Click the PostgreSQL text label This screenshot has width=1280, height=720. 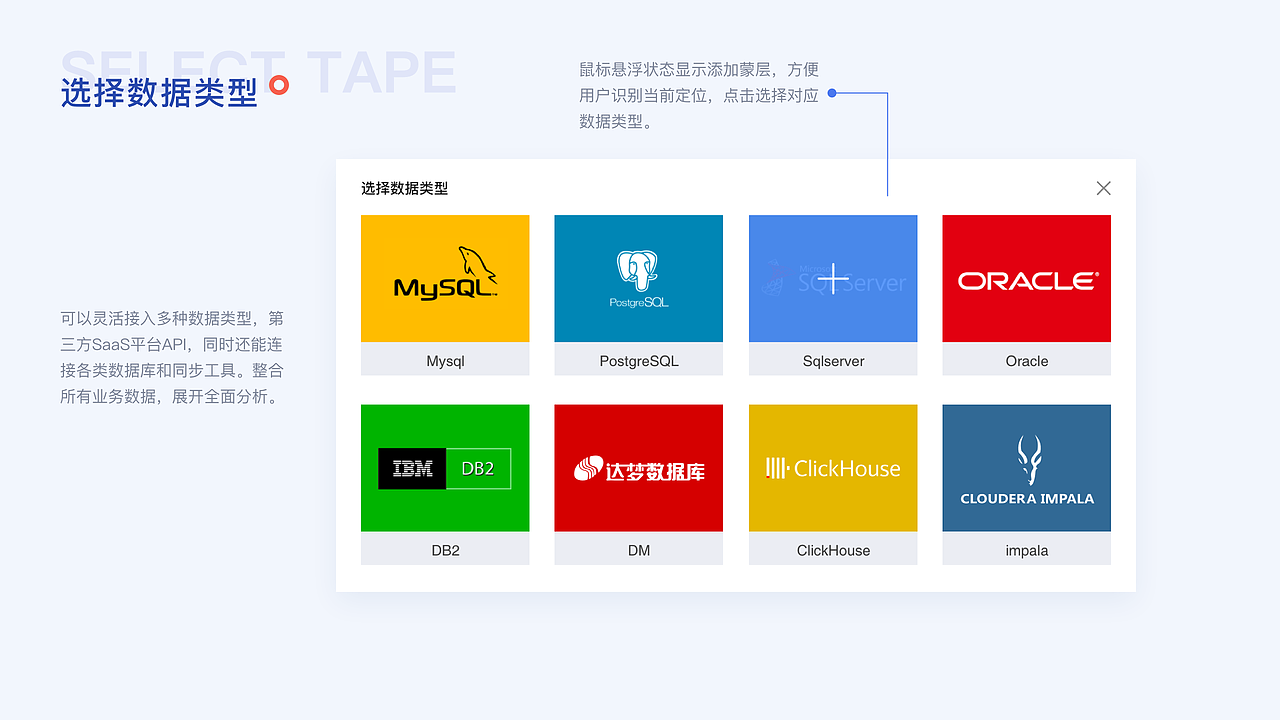[638, 360]
